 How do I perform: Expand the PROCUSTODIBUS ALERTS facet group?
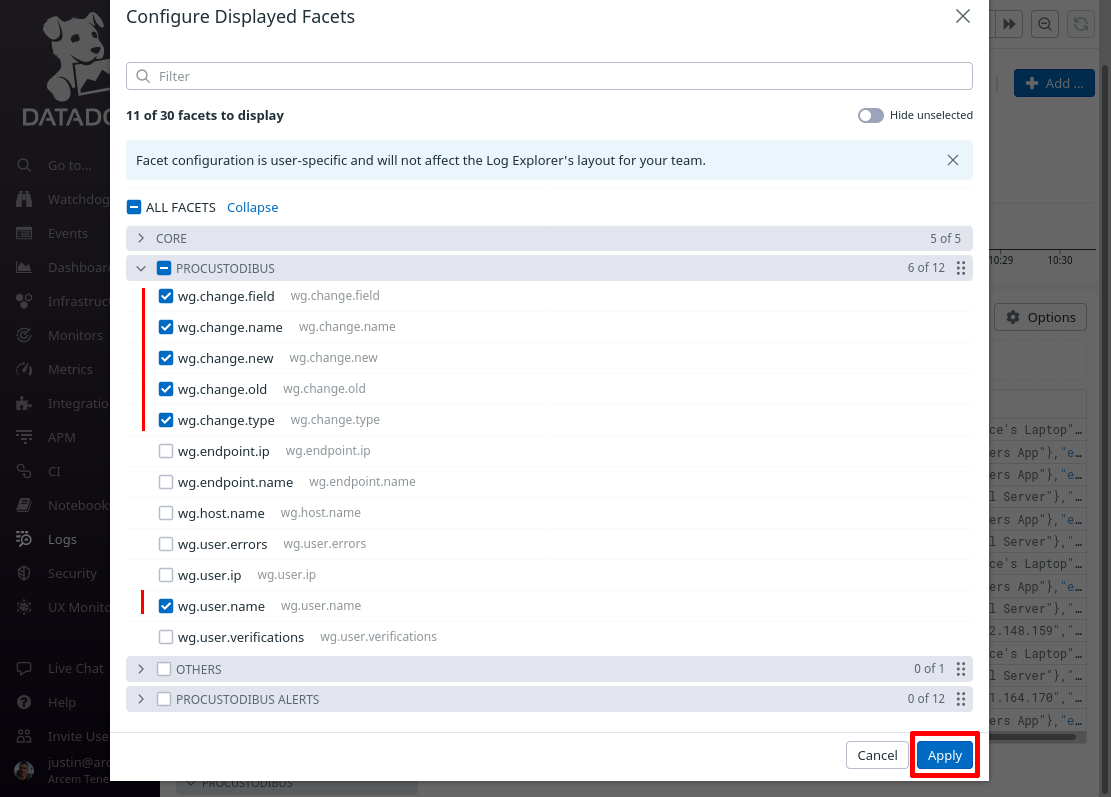click(x=141, y=699)
